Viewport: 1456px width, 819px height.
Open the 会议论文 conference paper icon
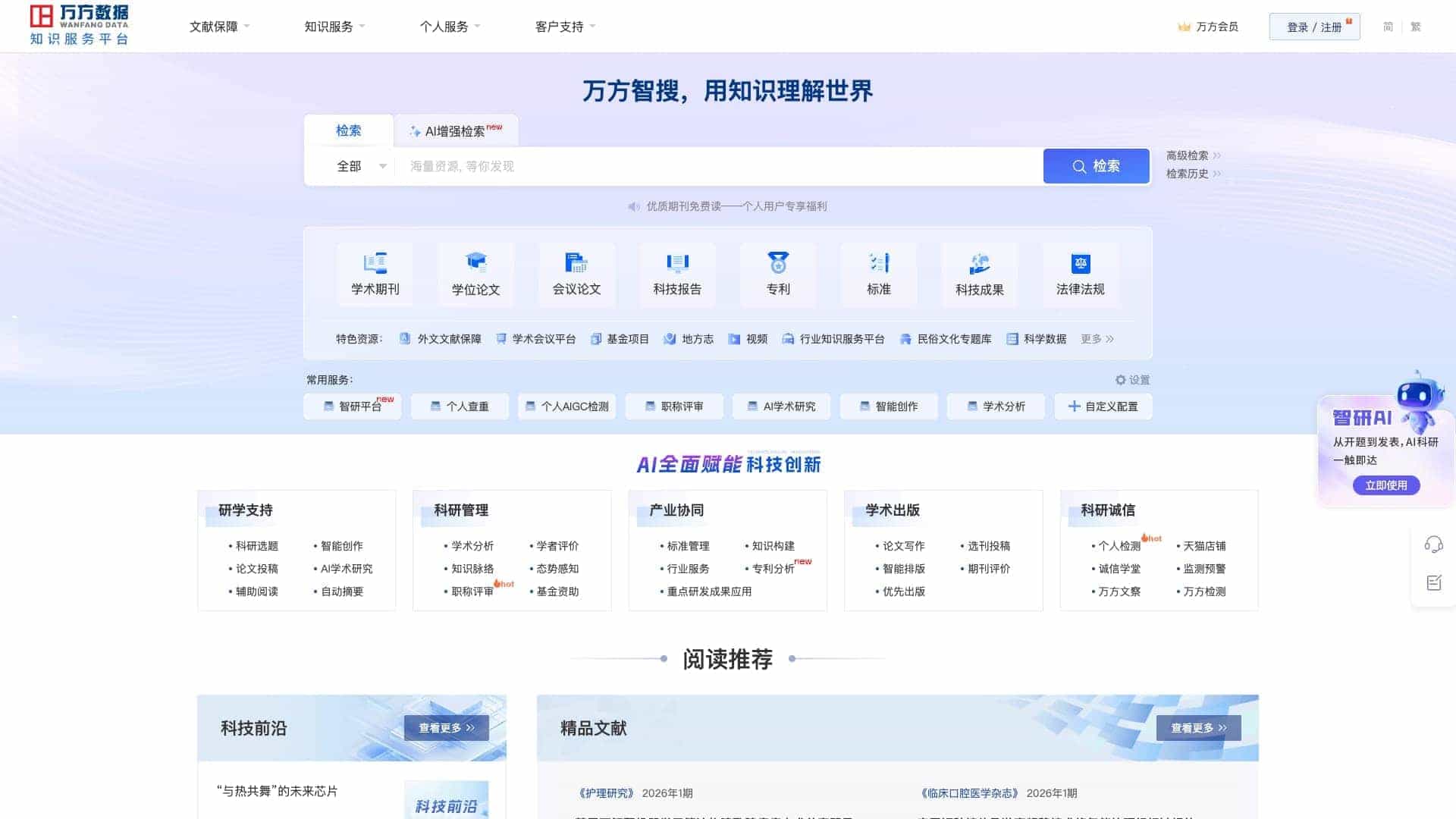pyautogui.click(x=576, y=263)
